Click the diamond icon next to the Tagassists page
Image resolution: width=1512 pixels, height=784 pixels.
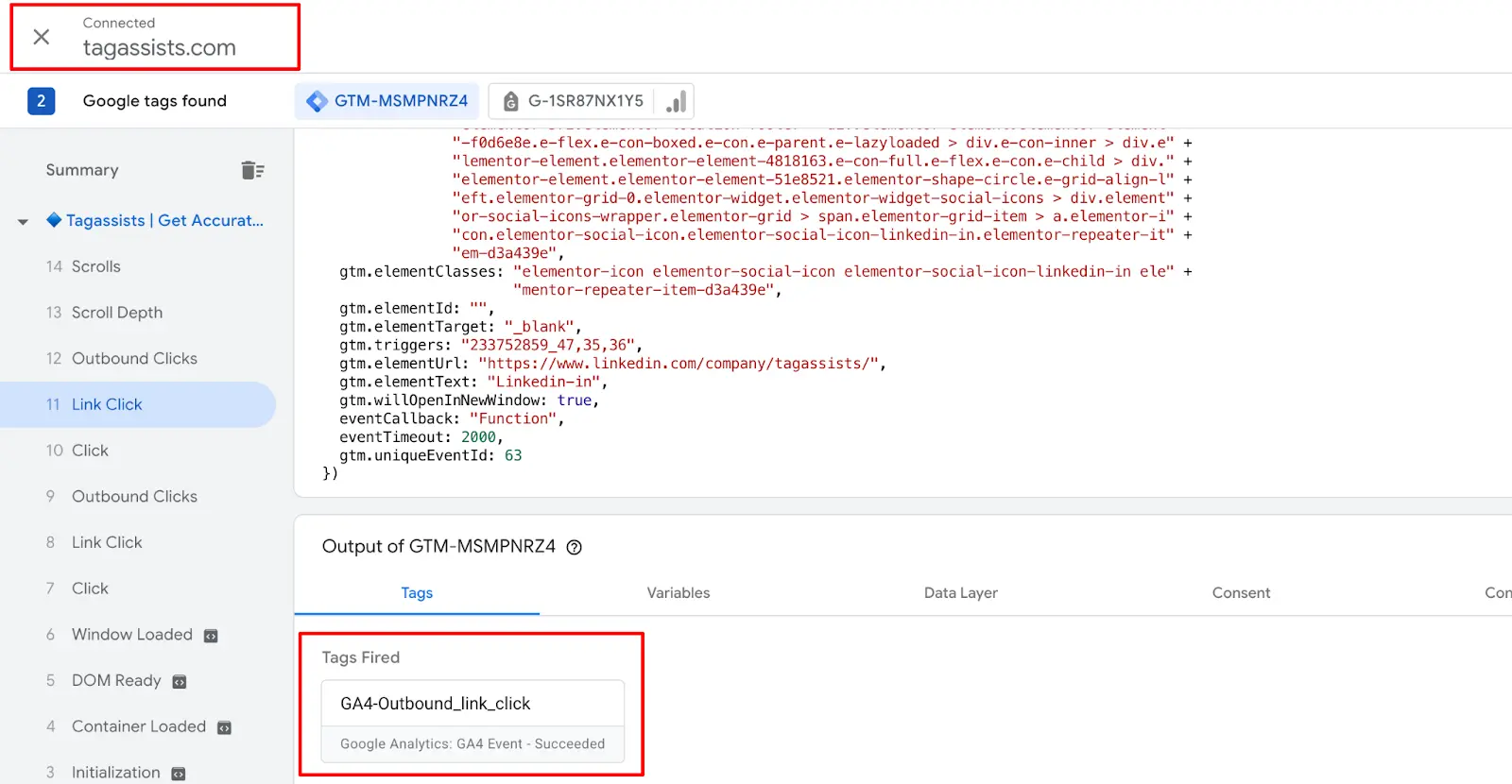(54, 220)
